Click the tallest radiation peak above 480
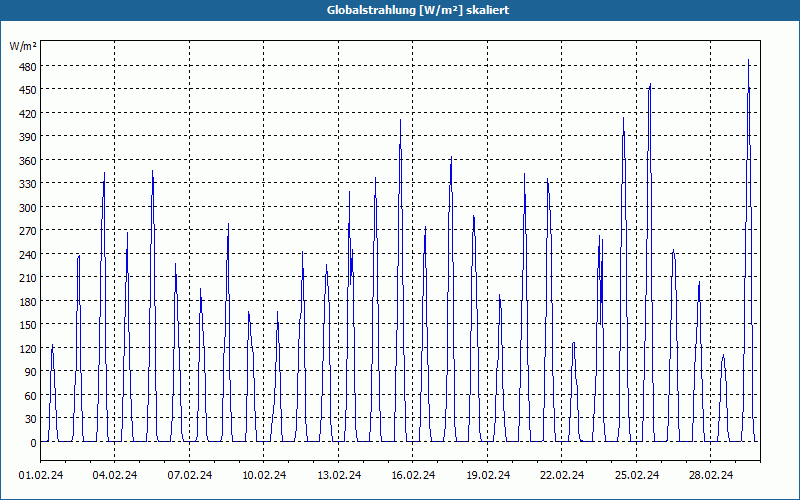Screen dimensions: 800x500 [748, 60]
